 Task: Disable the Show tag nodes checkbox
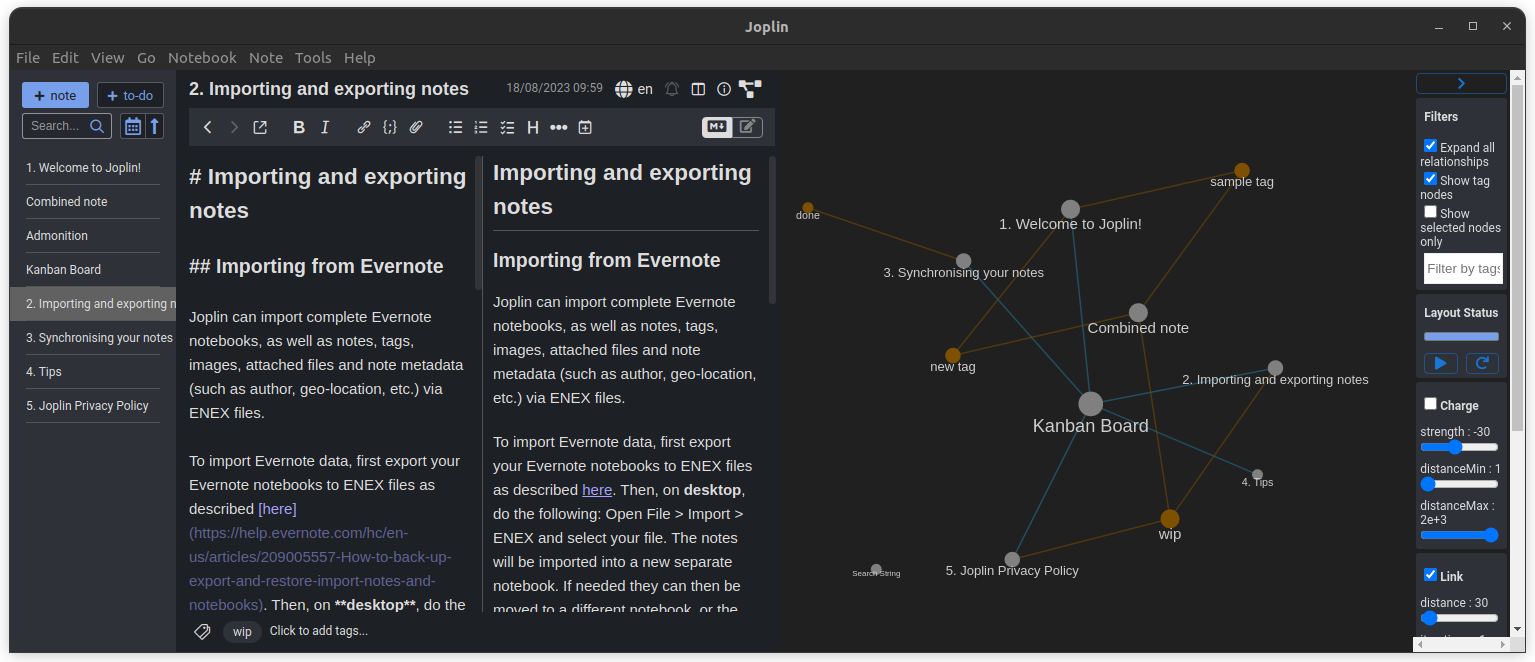pyautogui.click(x=1430, y=179)
